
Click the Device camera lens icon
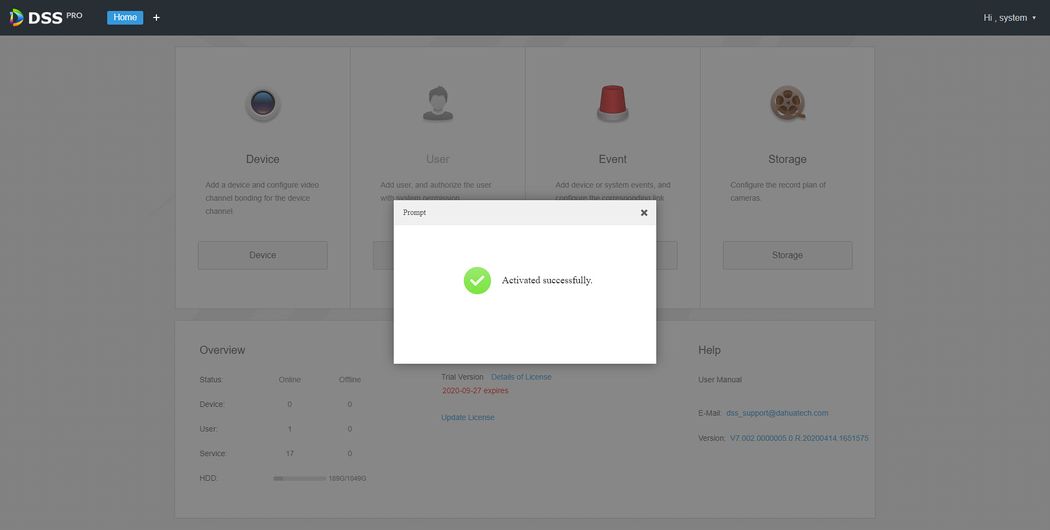pyautogui.click(x=262, y=105)
